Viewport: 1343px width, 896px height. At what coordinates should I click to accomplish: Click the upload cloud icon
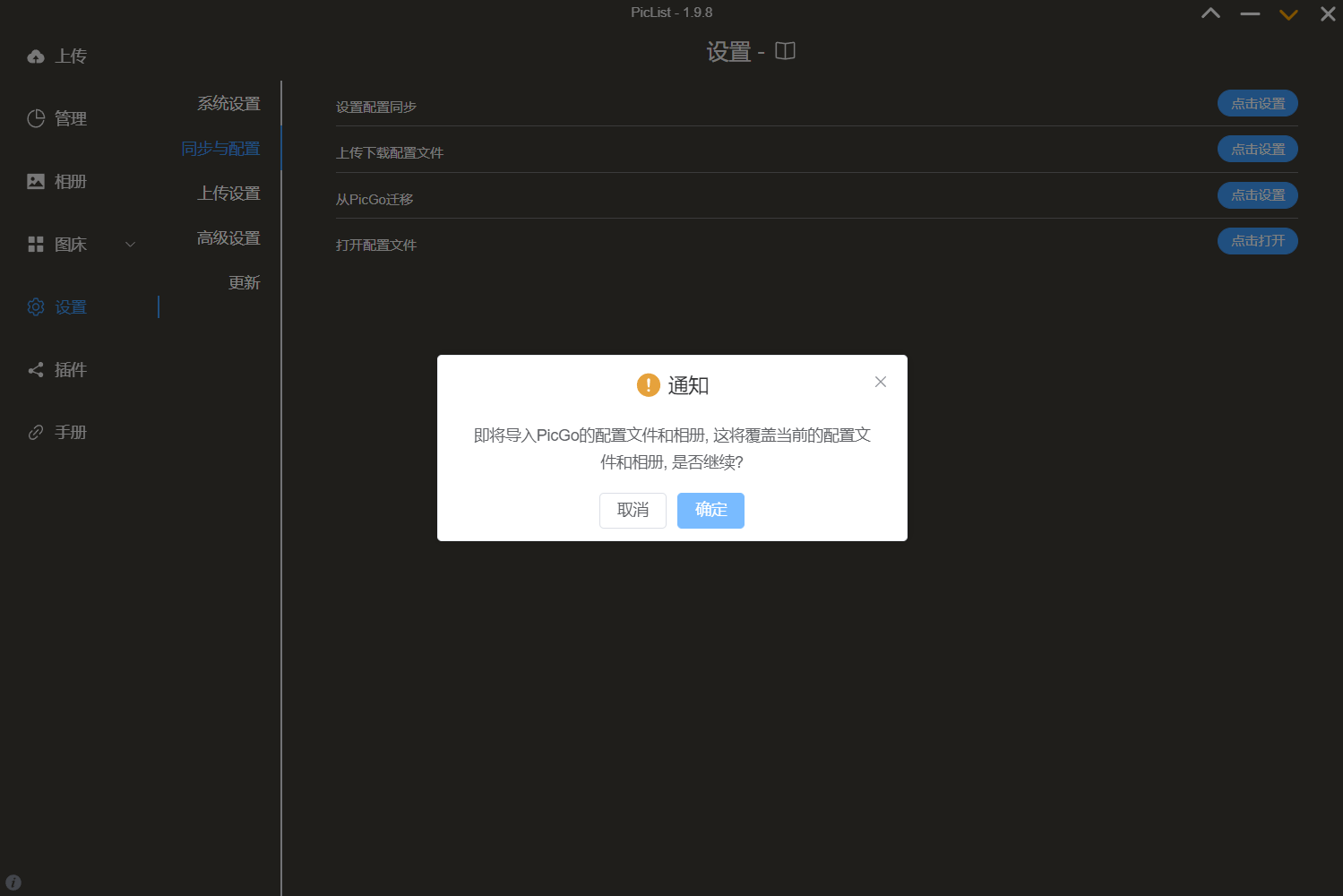(x=36, y=56)
